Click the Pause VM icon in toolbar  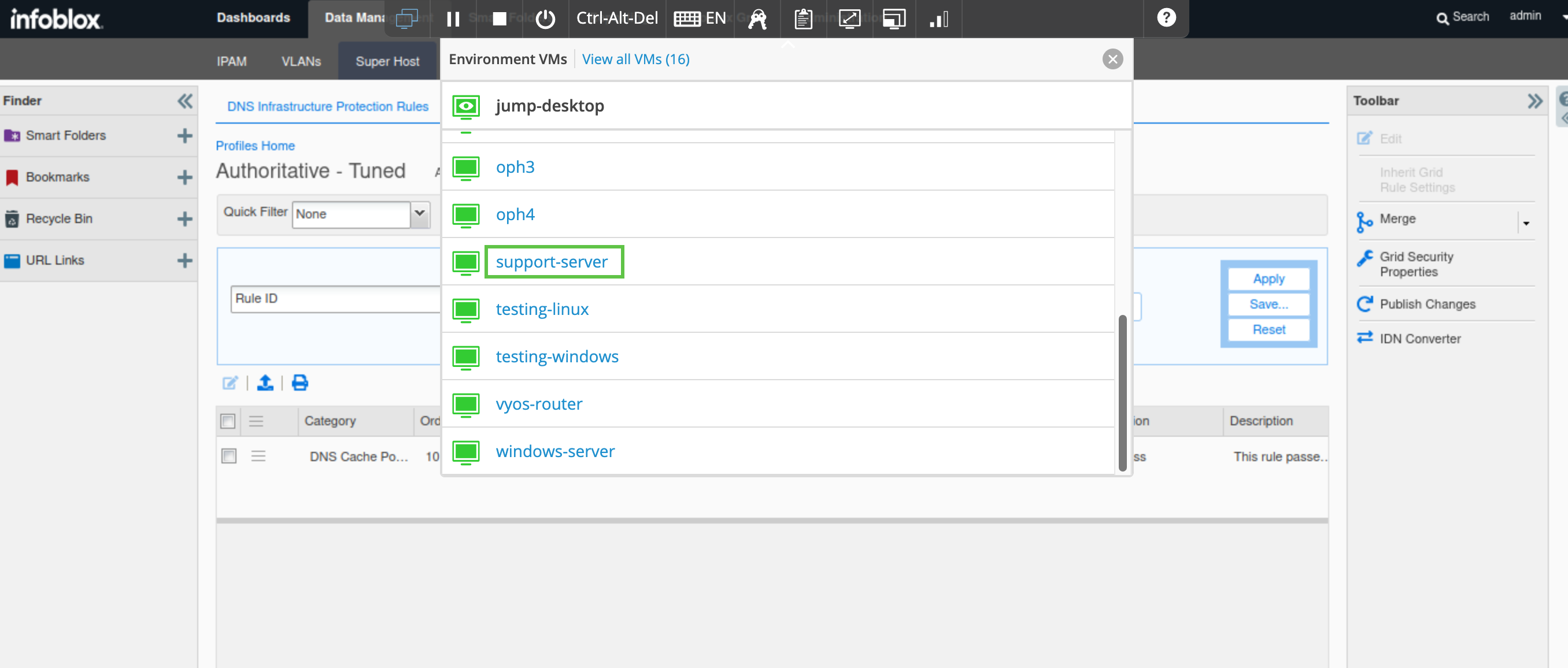(x=453, y=19)
